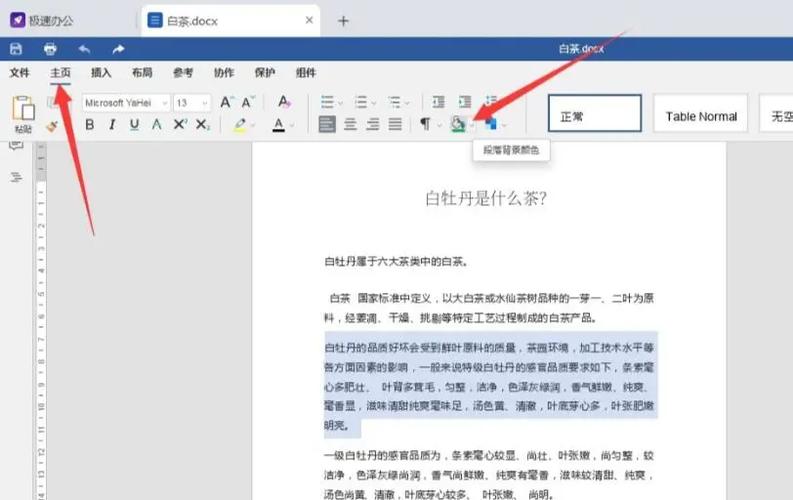793x500 pixels.
Task: Expand the highlight color arrow
Action: tap(253, 125)
